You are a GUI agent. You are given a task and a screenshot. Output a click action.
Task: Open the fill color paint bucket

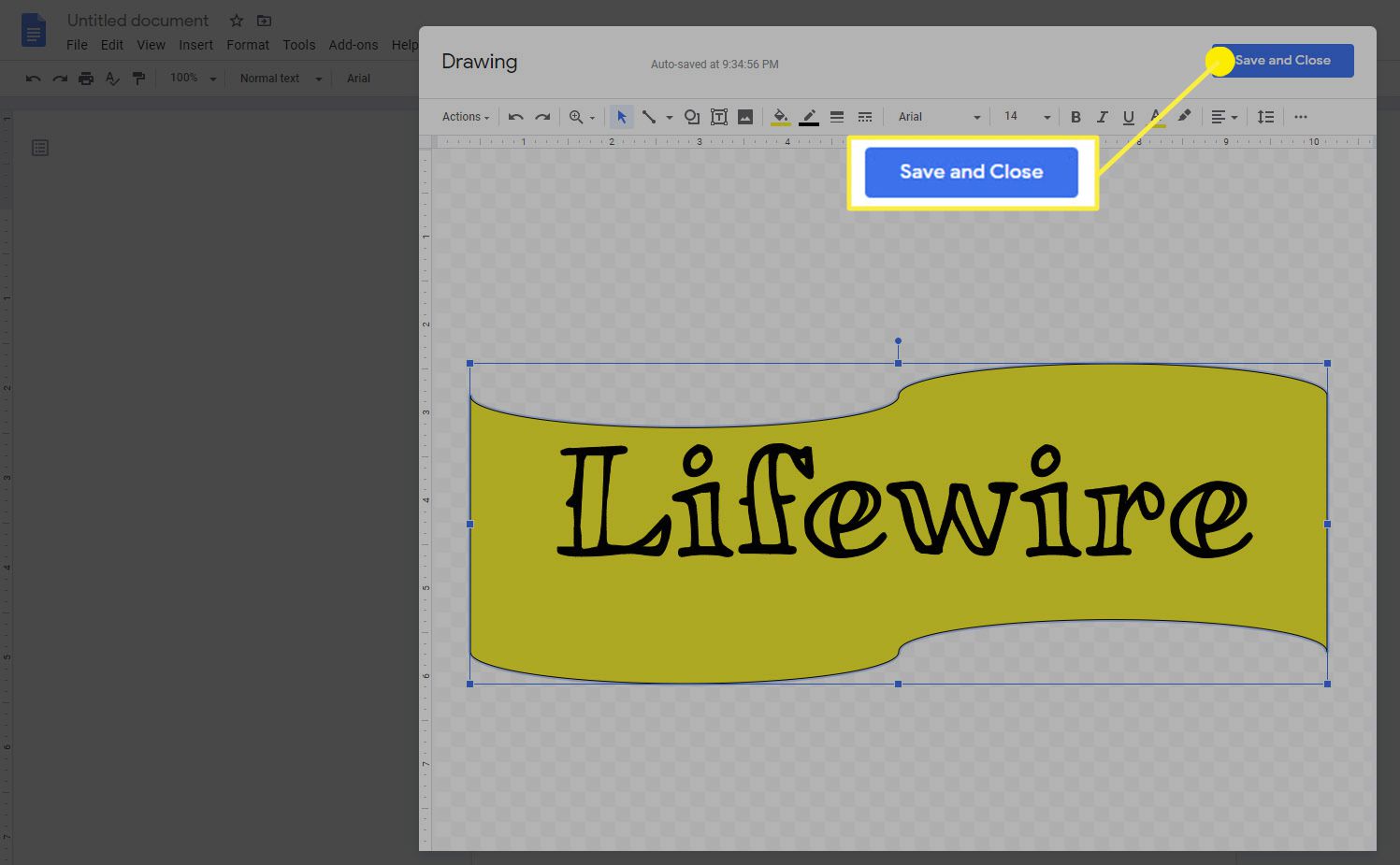[780, 117]
